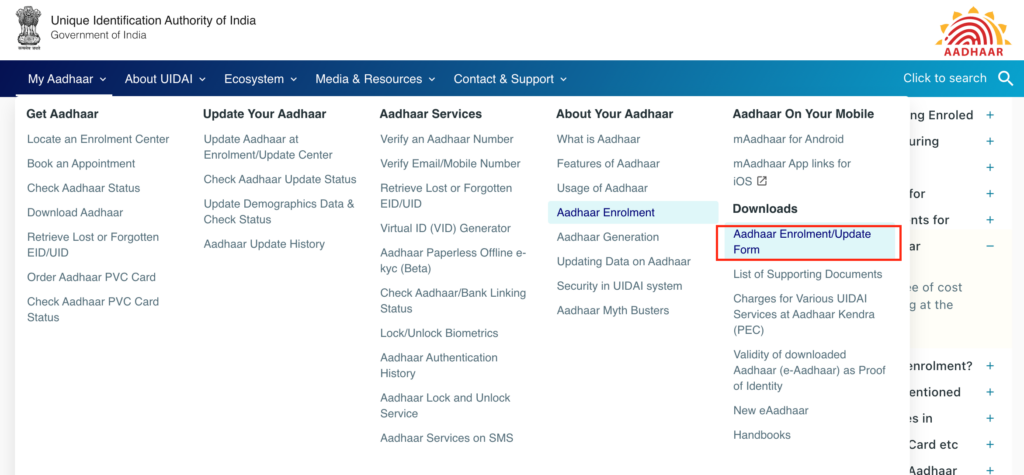
Task: Open Validity of downloaded Aadhaar link
Action: 809,370
